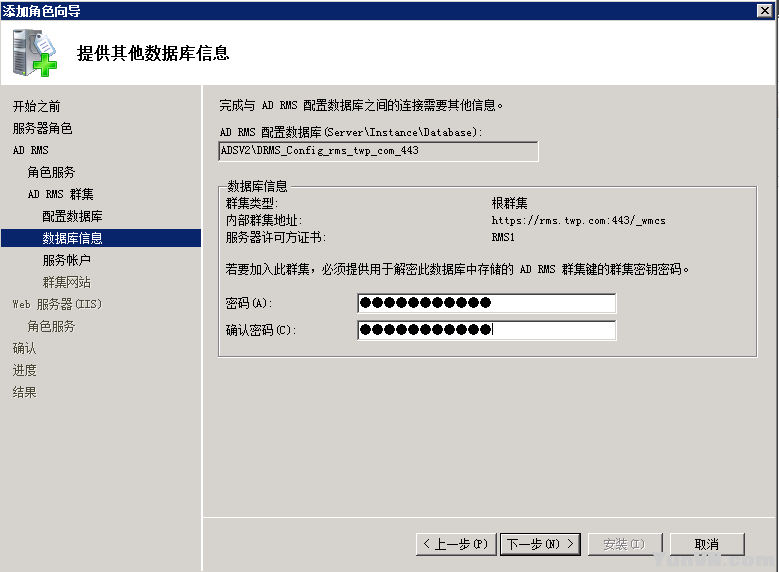Cancel the wizard with 取消
This screenshot has height=572, width=779.
tap(707, 544)
